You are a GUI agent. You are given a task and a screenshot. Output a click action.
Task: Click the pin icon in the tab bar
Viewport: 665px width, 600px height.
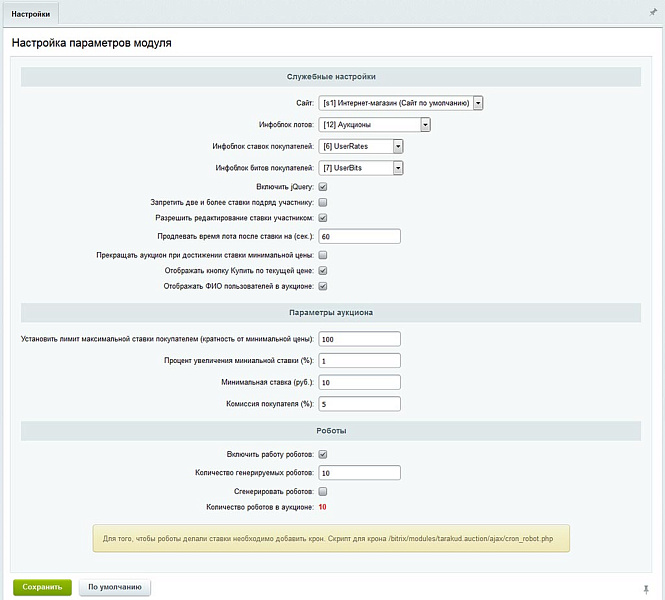653,12
